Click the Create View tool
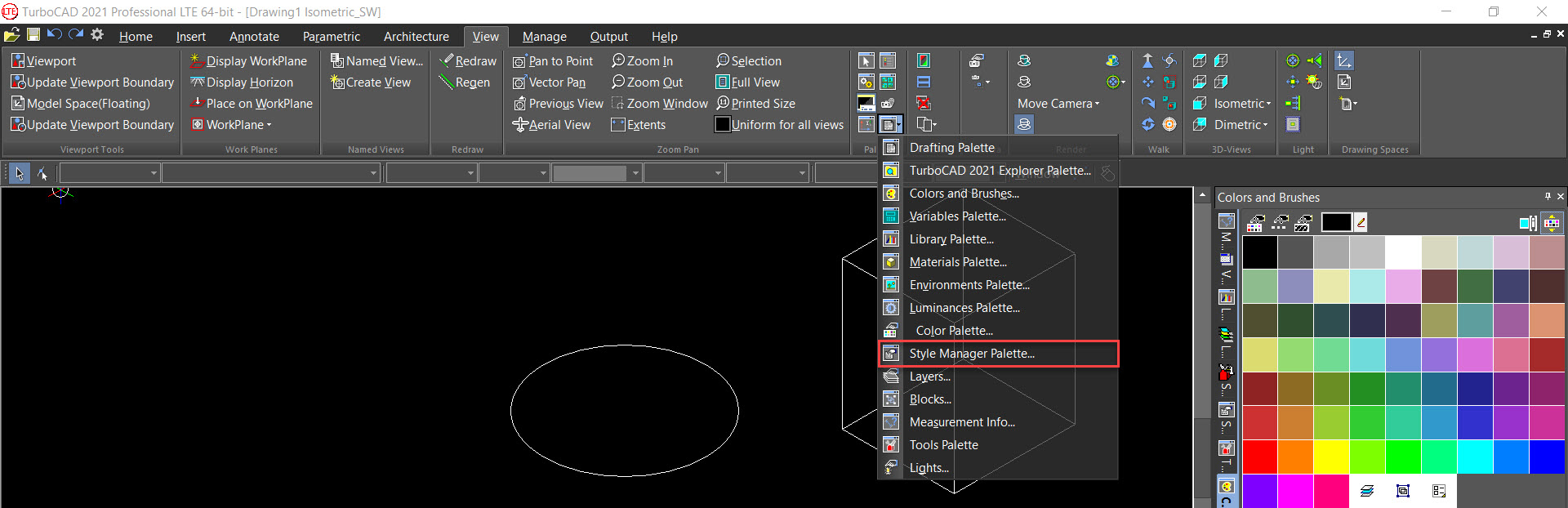The width and height of the screenshot is (1568, 508). (370, 82)
